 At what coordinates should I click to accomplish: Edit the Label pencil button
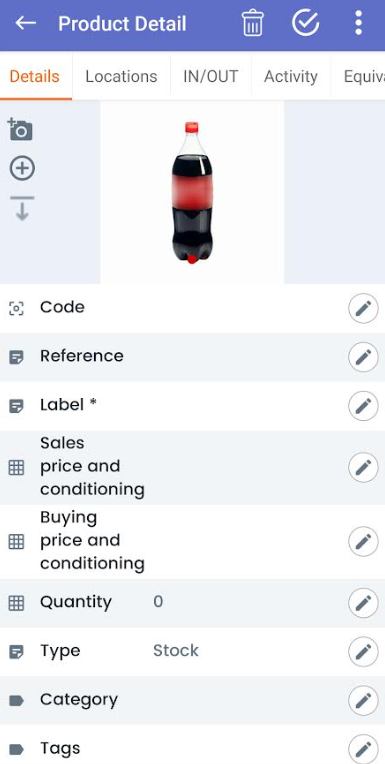[x=363, y=406]
